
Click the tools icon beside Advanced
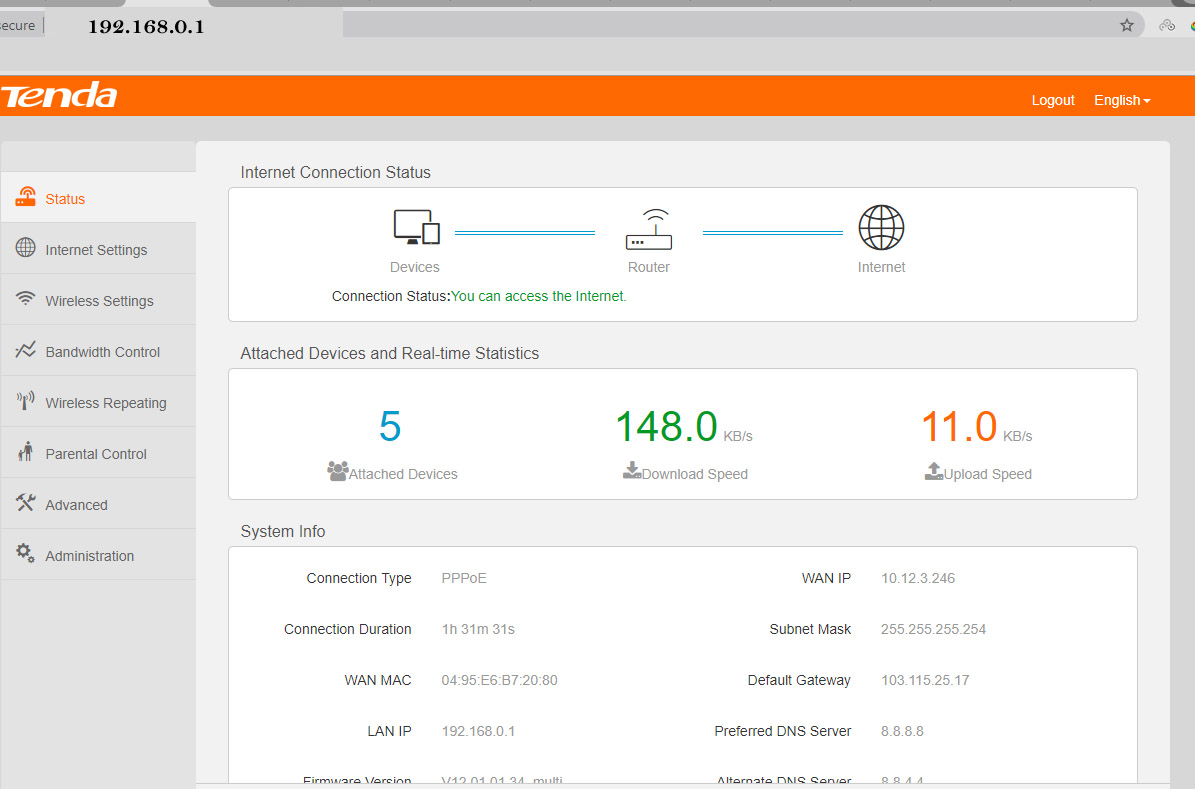pos(26,503)
